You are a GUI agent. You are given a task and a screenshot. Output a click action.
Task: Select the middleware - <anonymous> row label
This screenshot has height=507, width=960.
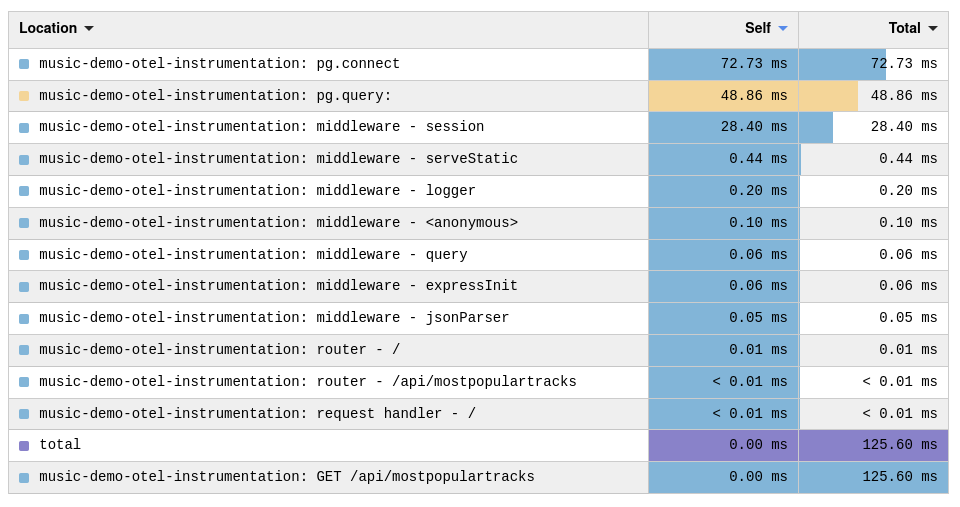coord(279,223)
